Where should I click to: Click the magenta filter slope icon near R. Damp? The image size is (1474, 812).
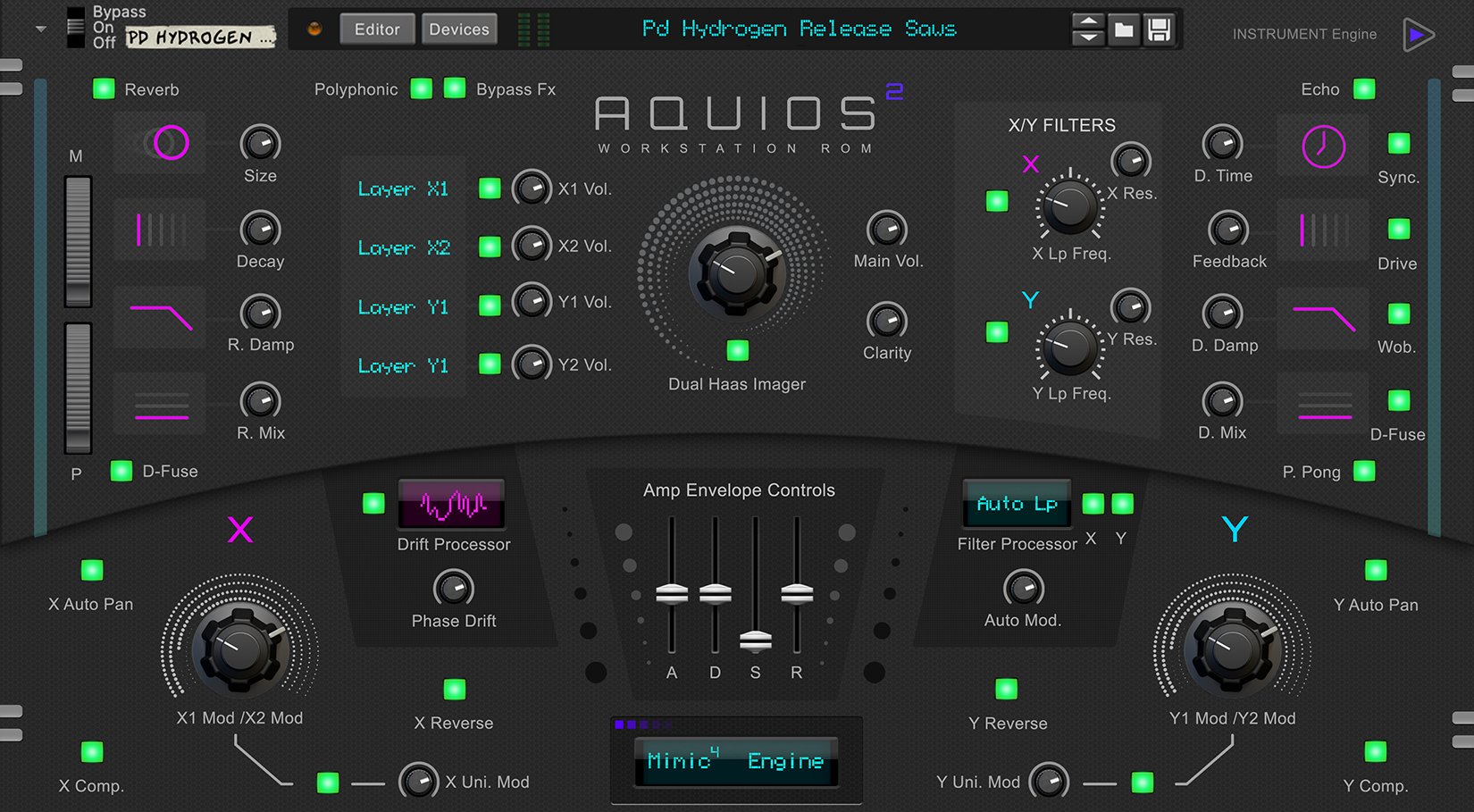pos(159,317)
